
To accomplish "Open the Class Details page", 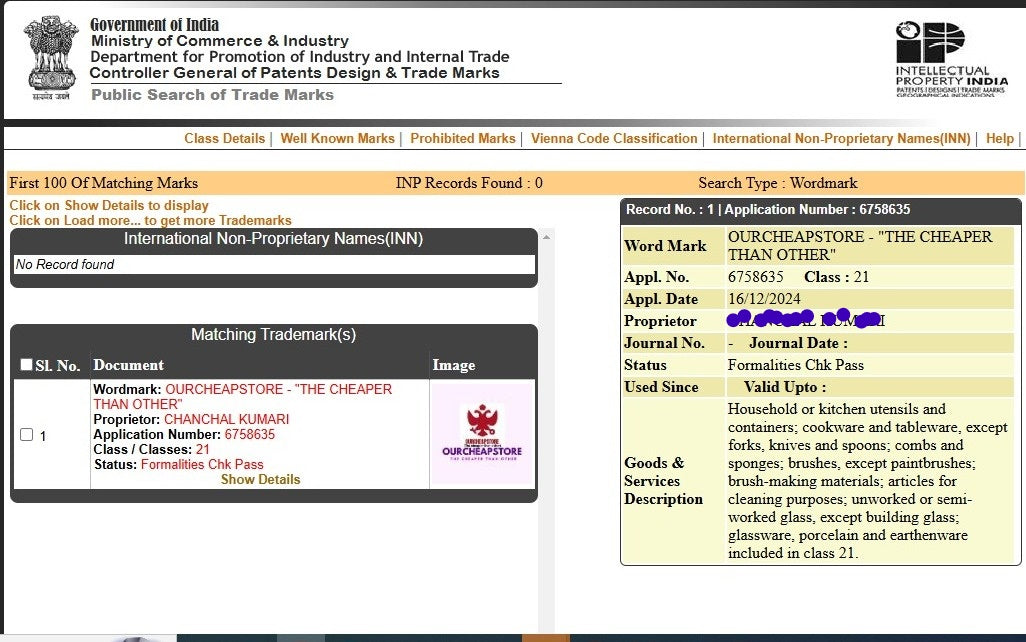I will click(224, 139).
